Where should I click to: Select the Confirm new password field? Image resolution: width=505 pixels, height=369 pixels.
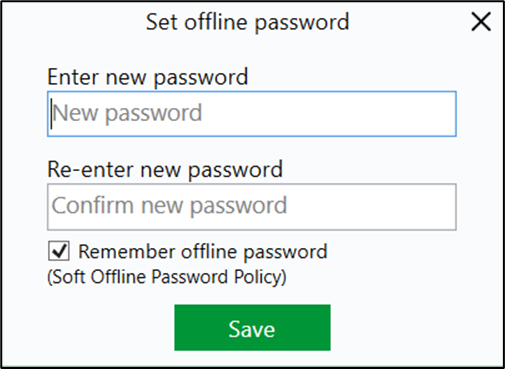point(252,207)
